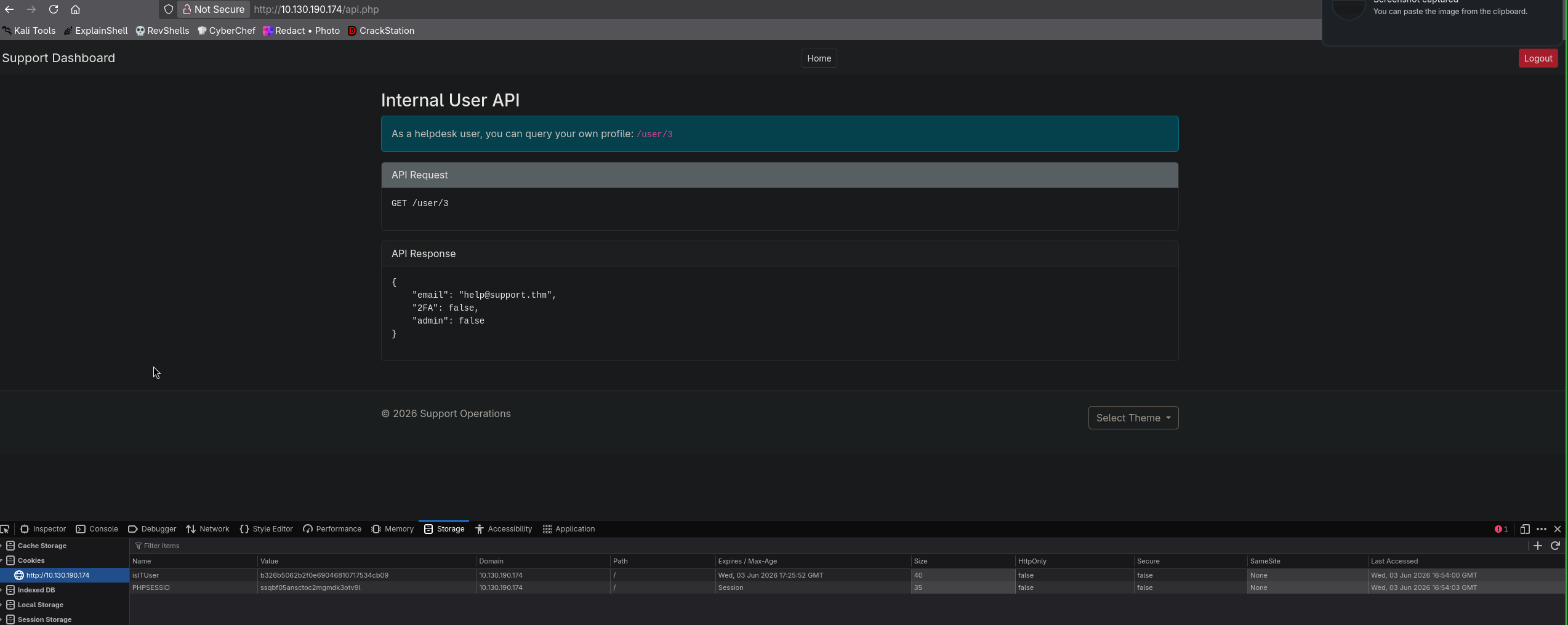Viewport: 1568px width, 625px height.
Task: Open Kali Tools bookmark
Action: pyautogui.click(x=29, y=31)
